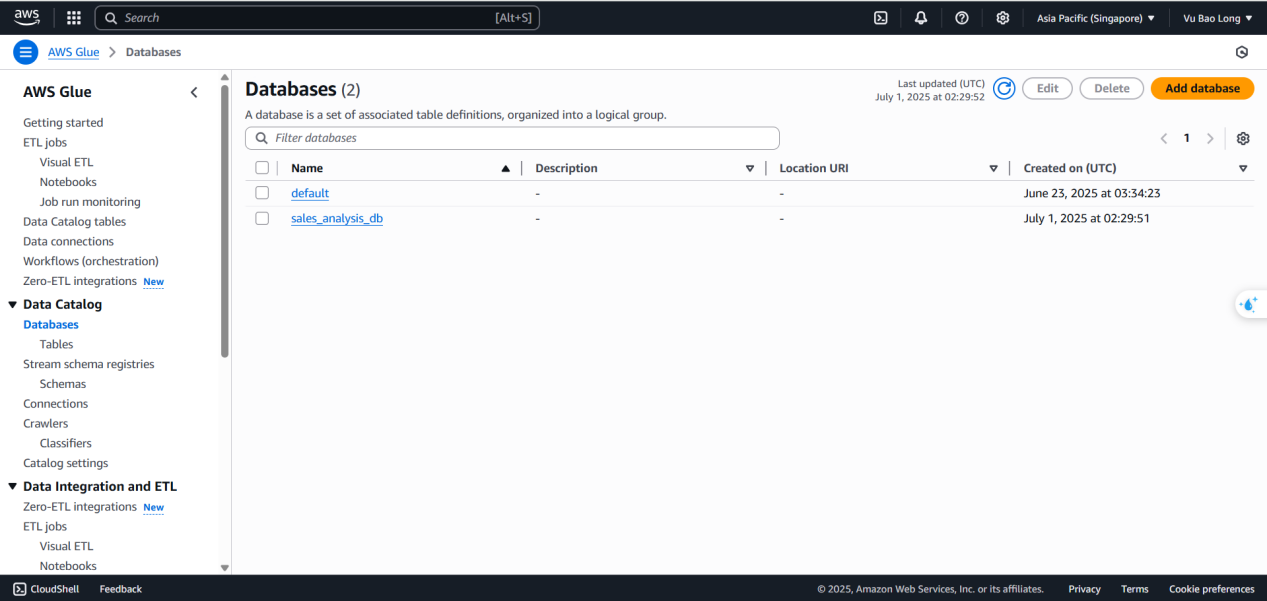This screenshot has height=601, width=1267.
Task: Open Crawlers in sidebar
Action: point(46,423)
